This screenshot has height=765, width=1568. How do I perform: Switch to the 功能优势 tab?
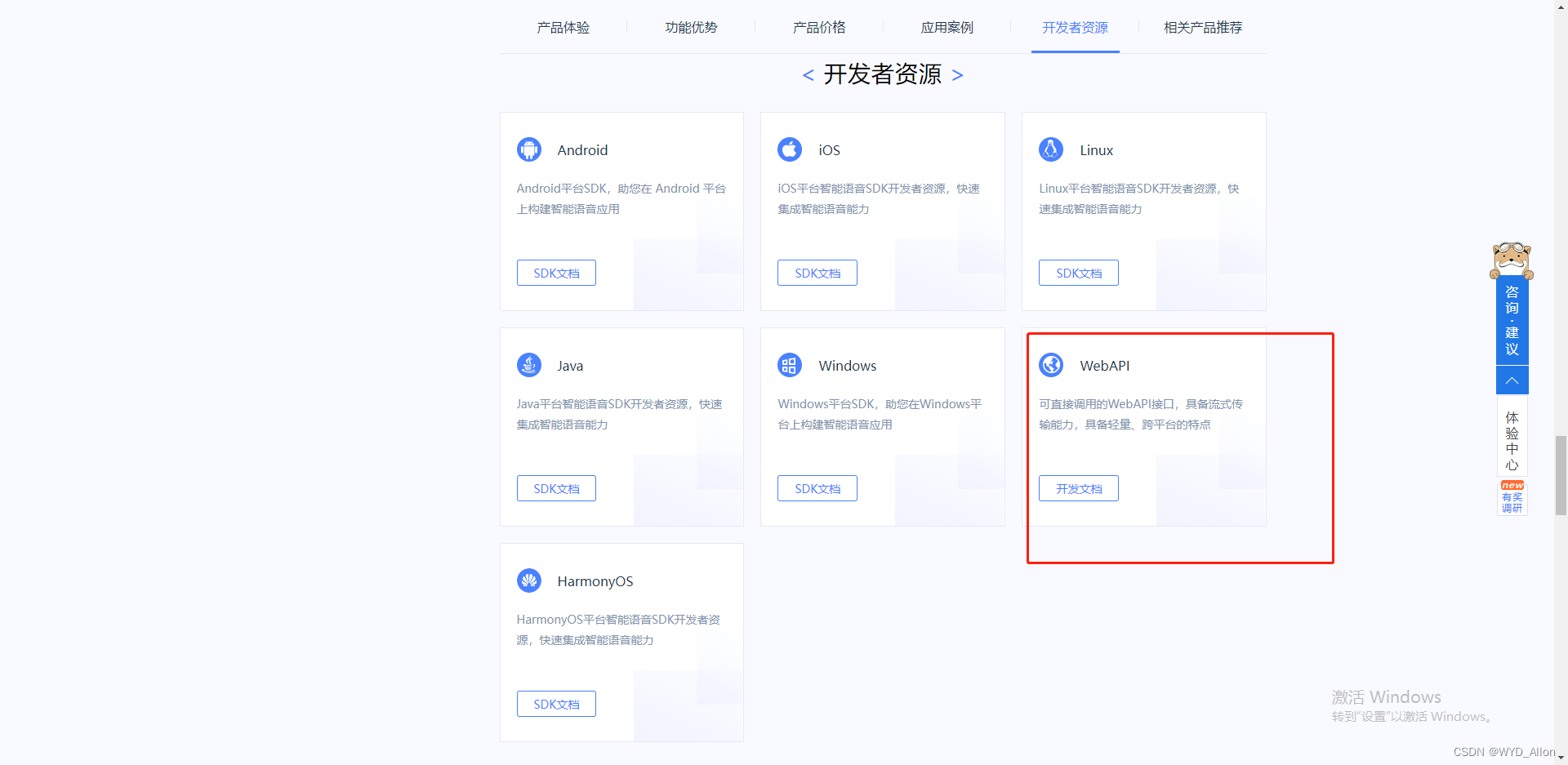pyautogui.click(x=691, y=28)
